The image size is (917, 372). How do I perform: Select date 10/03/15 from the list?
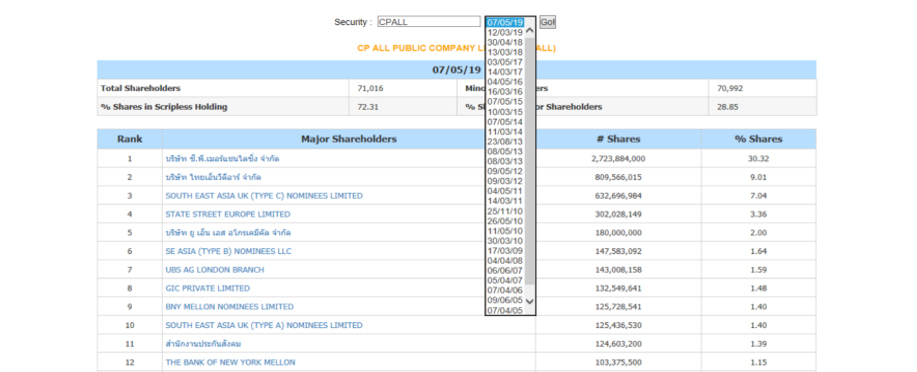coord(505,112)
